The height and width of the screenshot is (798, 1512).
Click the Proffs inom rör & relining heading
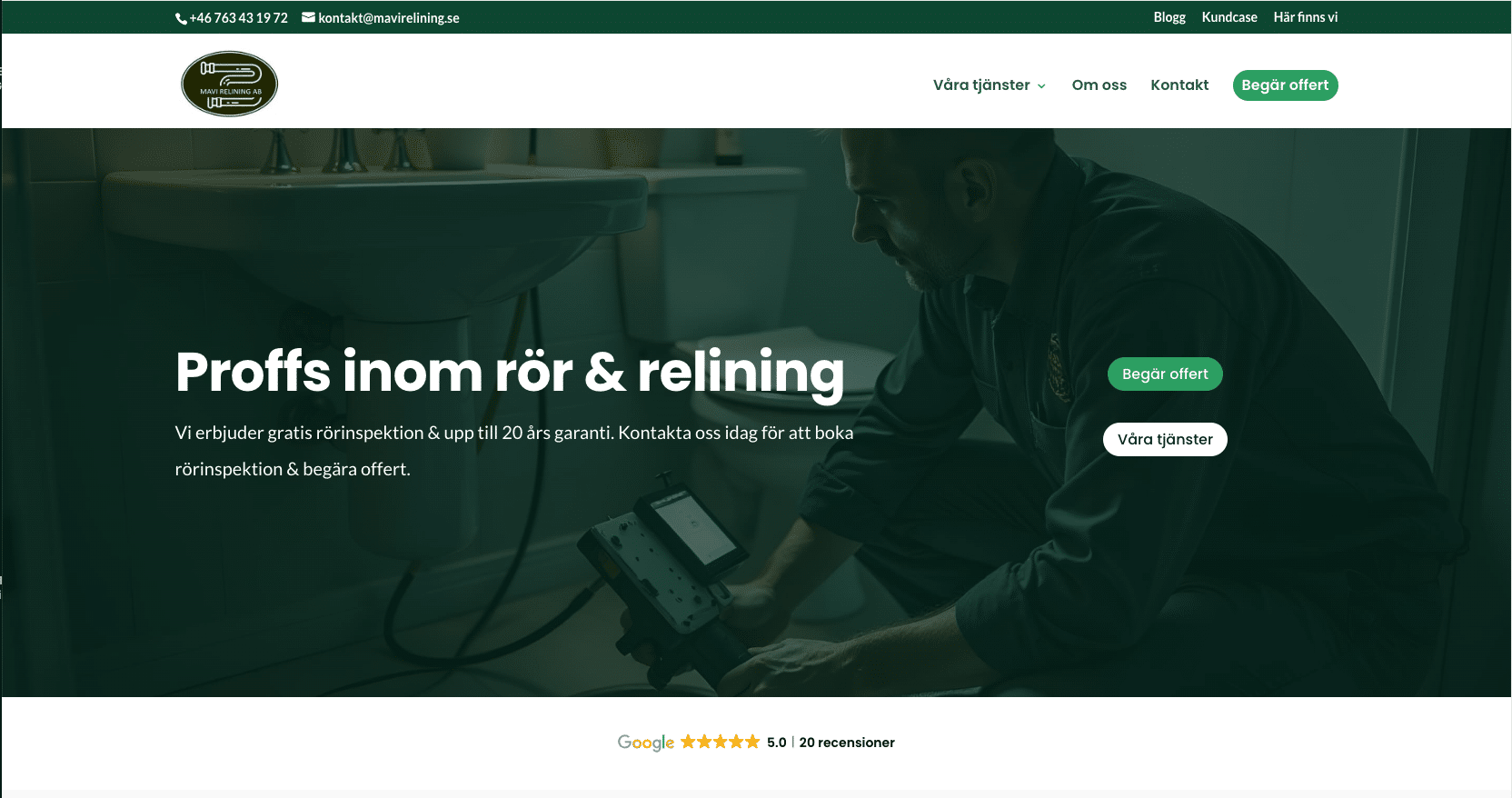pyautogui.click(x=510, y=372)
